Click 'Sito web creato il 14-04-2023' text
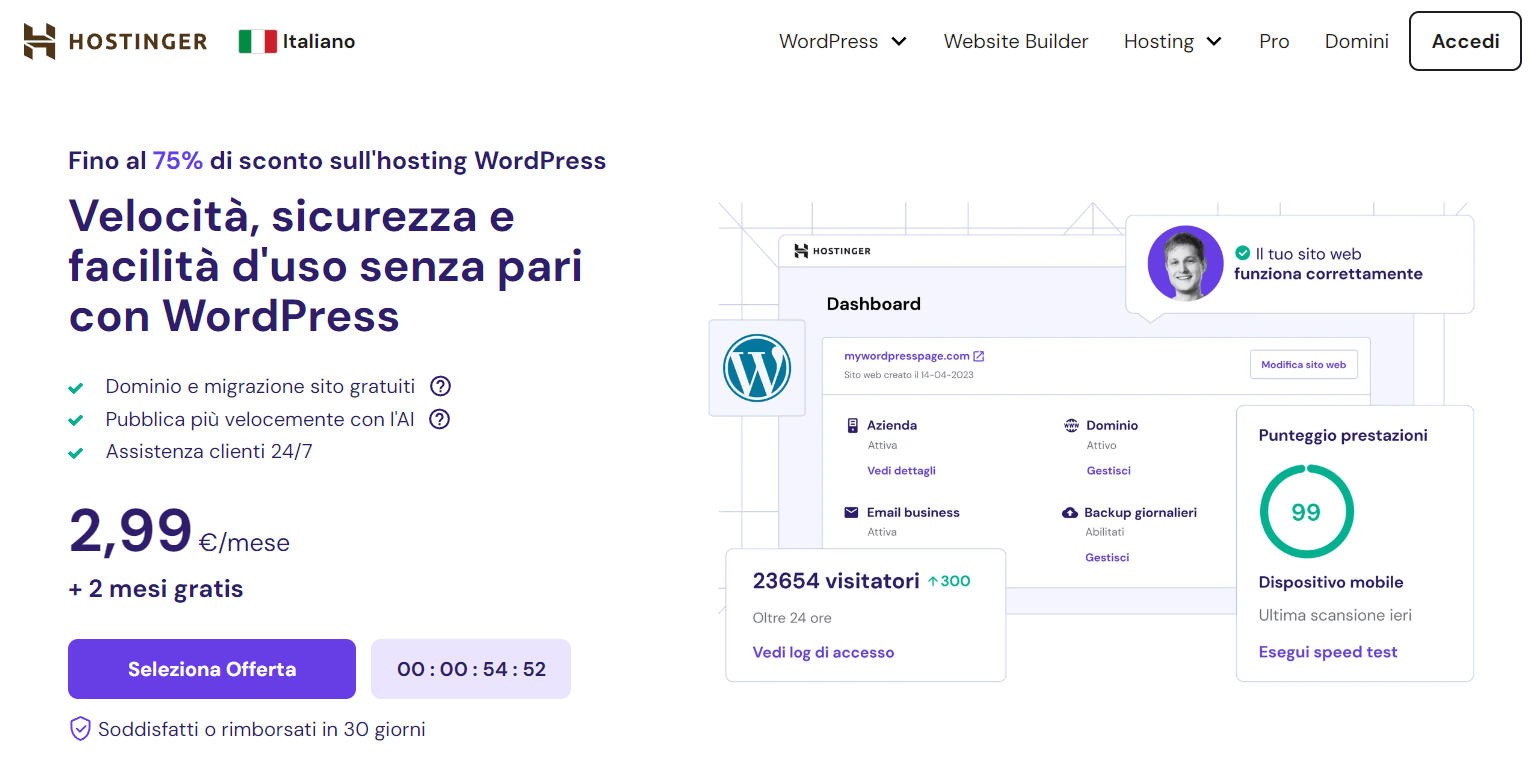1534x769 pixels. pyautogui.click(x=909, y=375)
